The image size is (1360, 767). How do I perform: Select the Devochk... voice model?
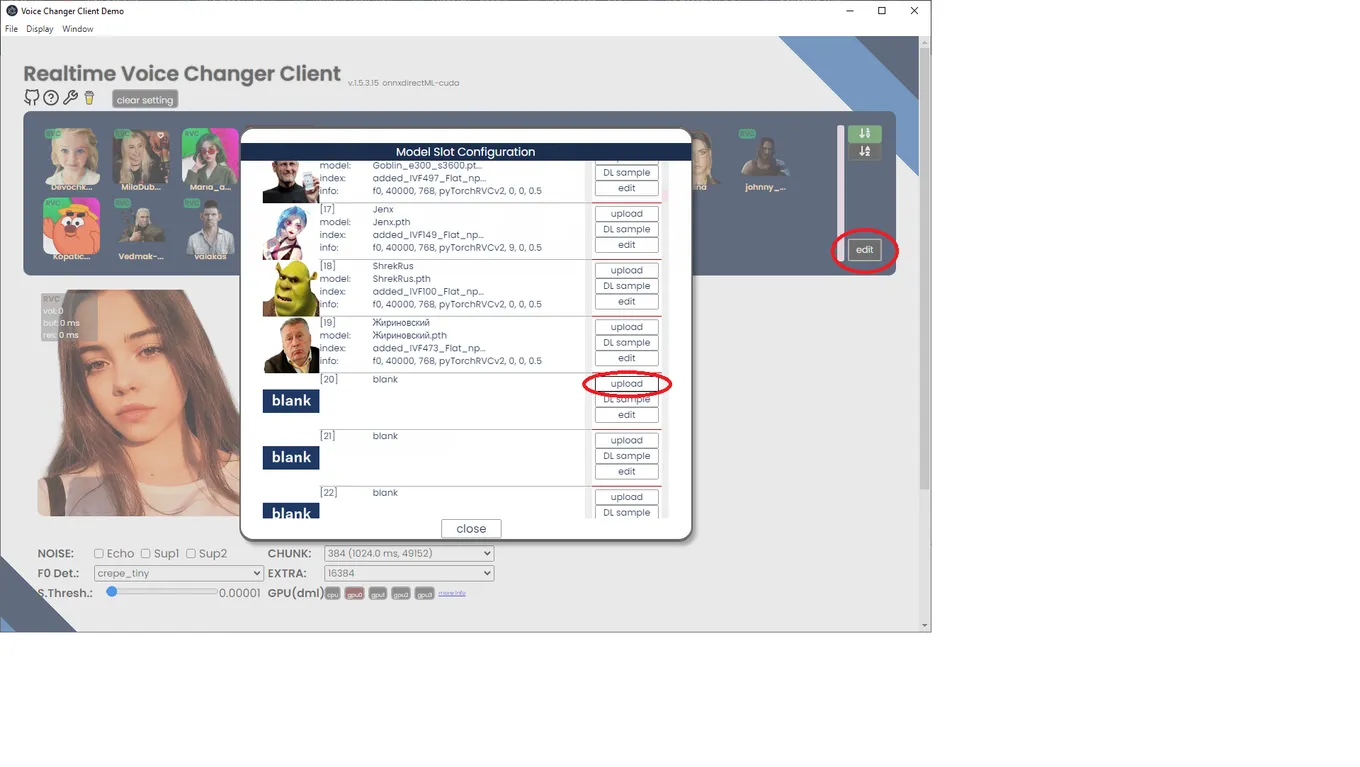coord(71,160)
